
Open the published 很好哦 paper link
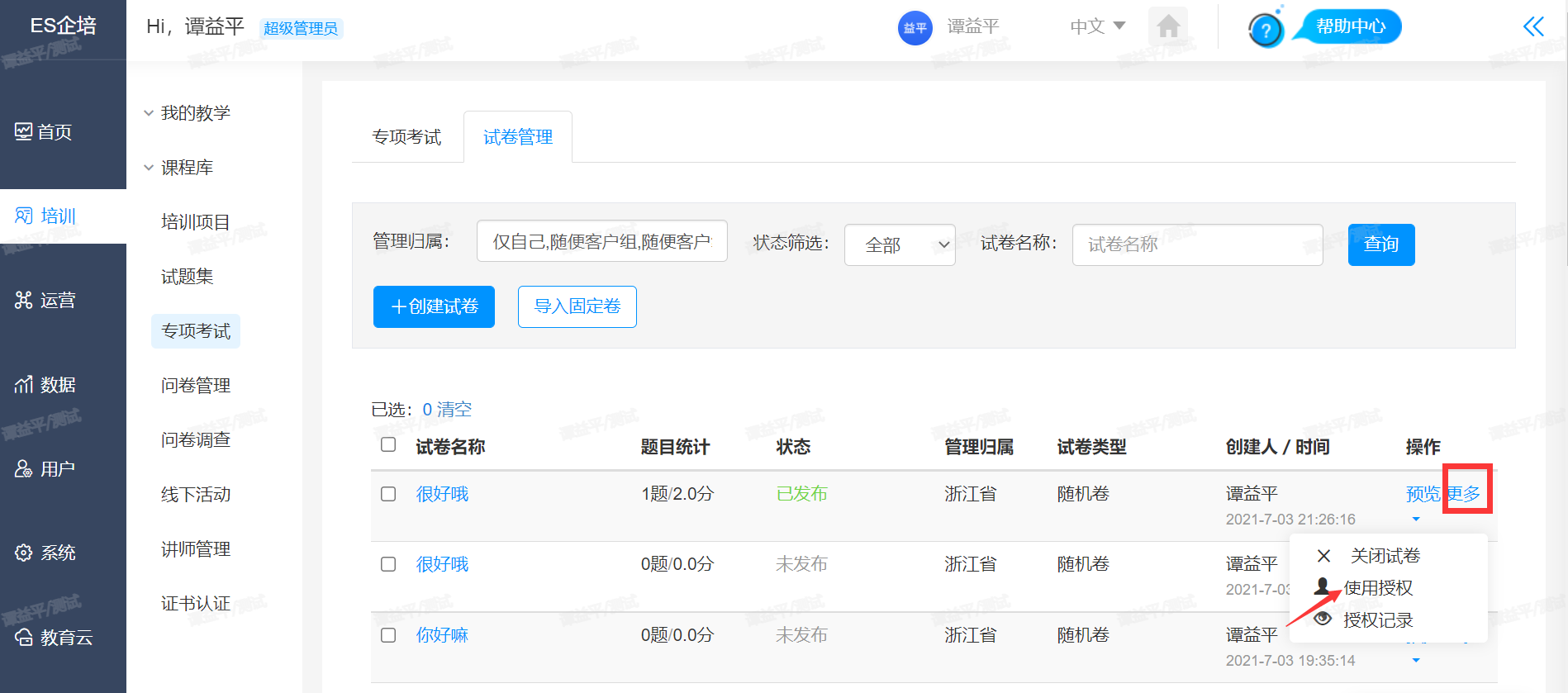pos(442,494)
